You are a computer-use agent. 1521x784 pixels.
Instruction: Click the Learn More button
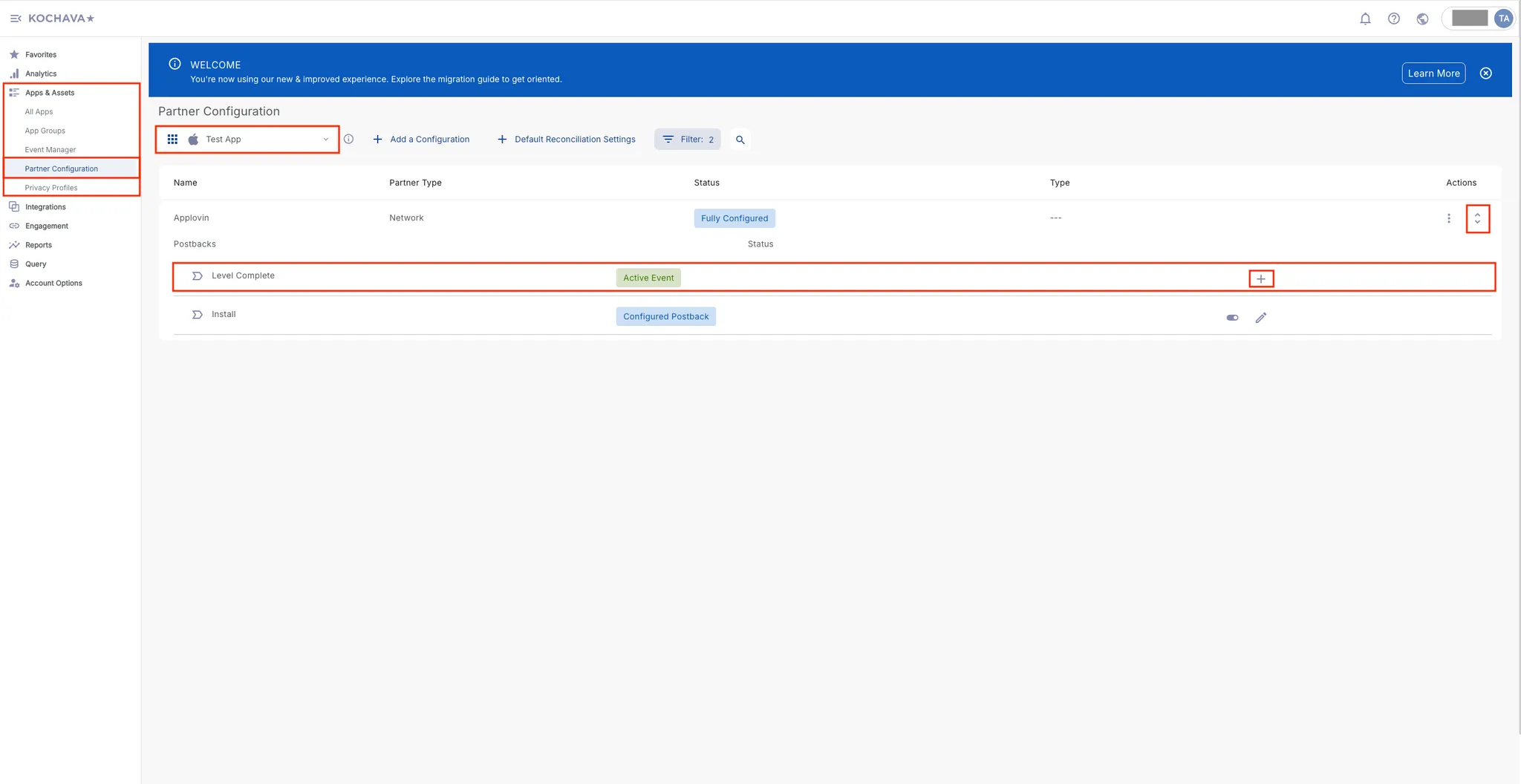[x=1433, y=73]
